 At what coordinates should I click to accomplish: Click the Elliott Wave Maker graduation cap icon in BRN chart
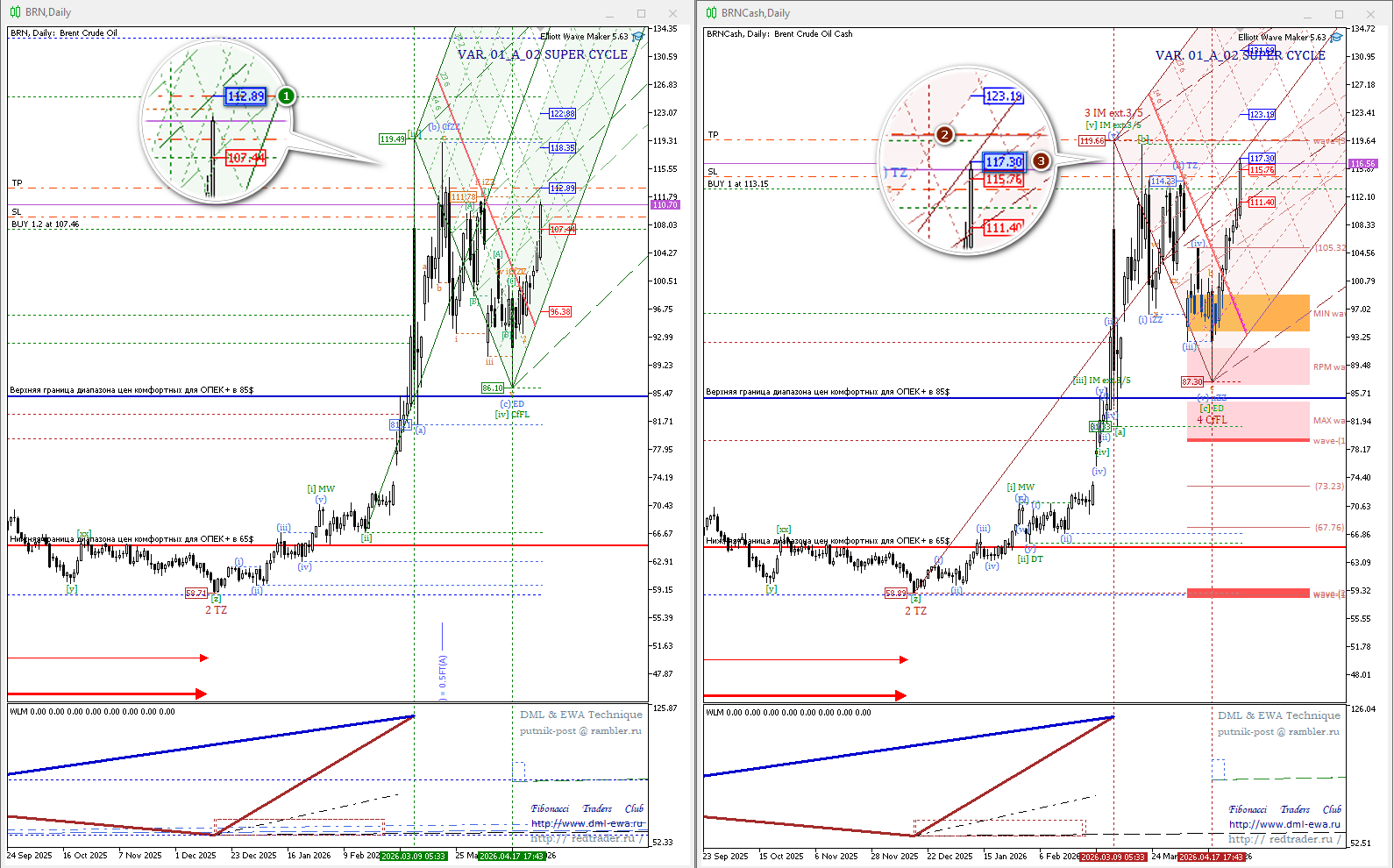pyautogui.click(x=637, y=37)
